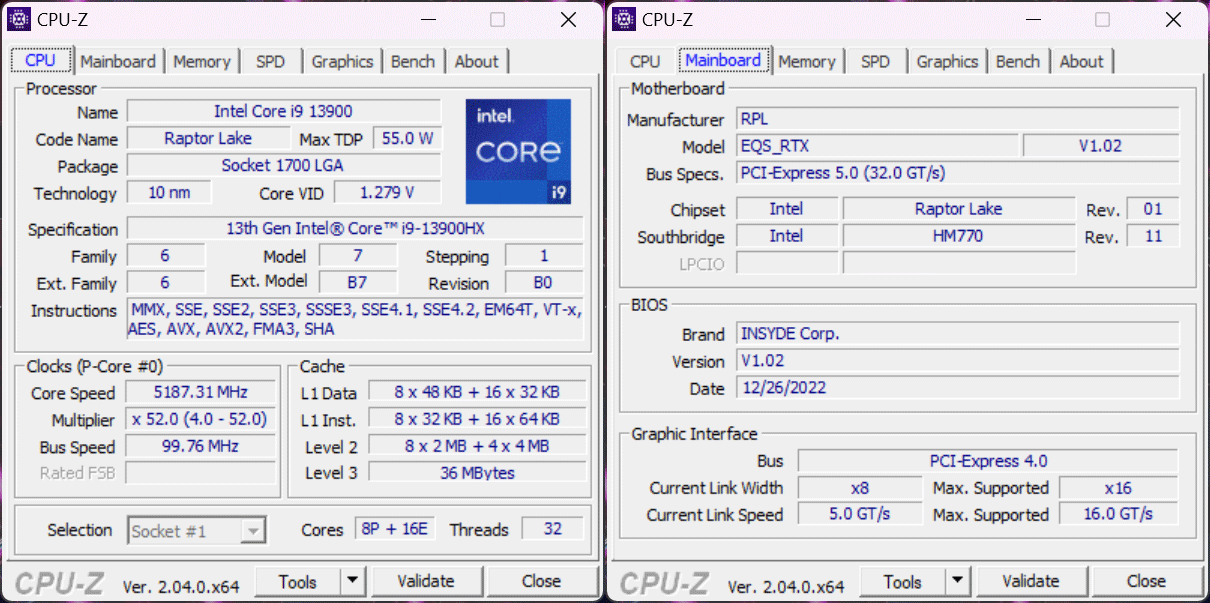Click Tools button in left CPU-Z window
The height and width of the screenshot is (603, 1210).
pos(298,581)
